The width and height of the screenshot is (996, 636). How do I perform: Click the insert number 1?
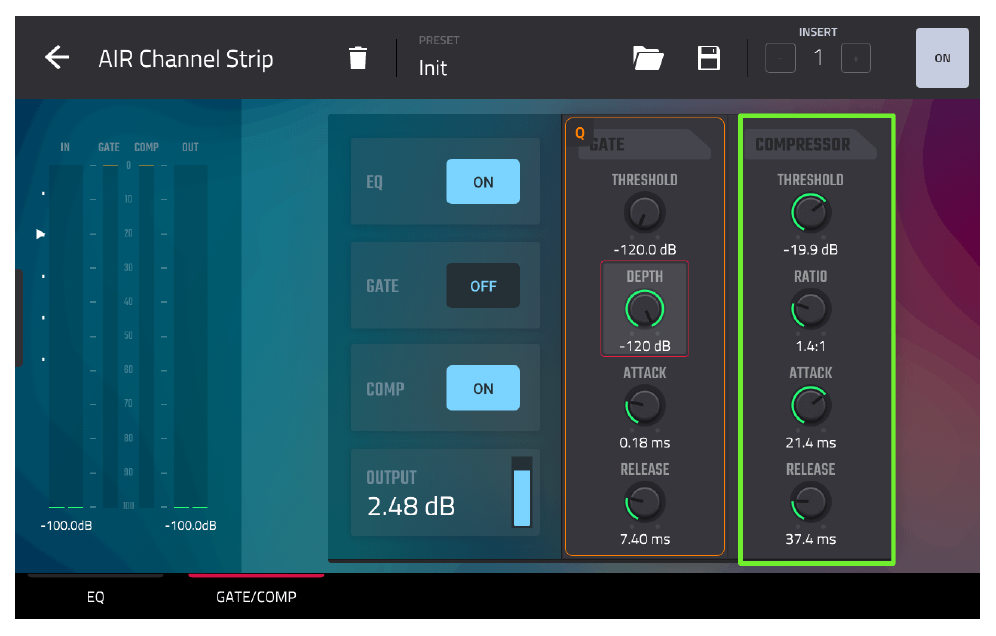click(x=818, y=58)
